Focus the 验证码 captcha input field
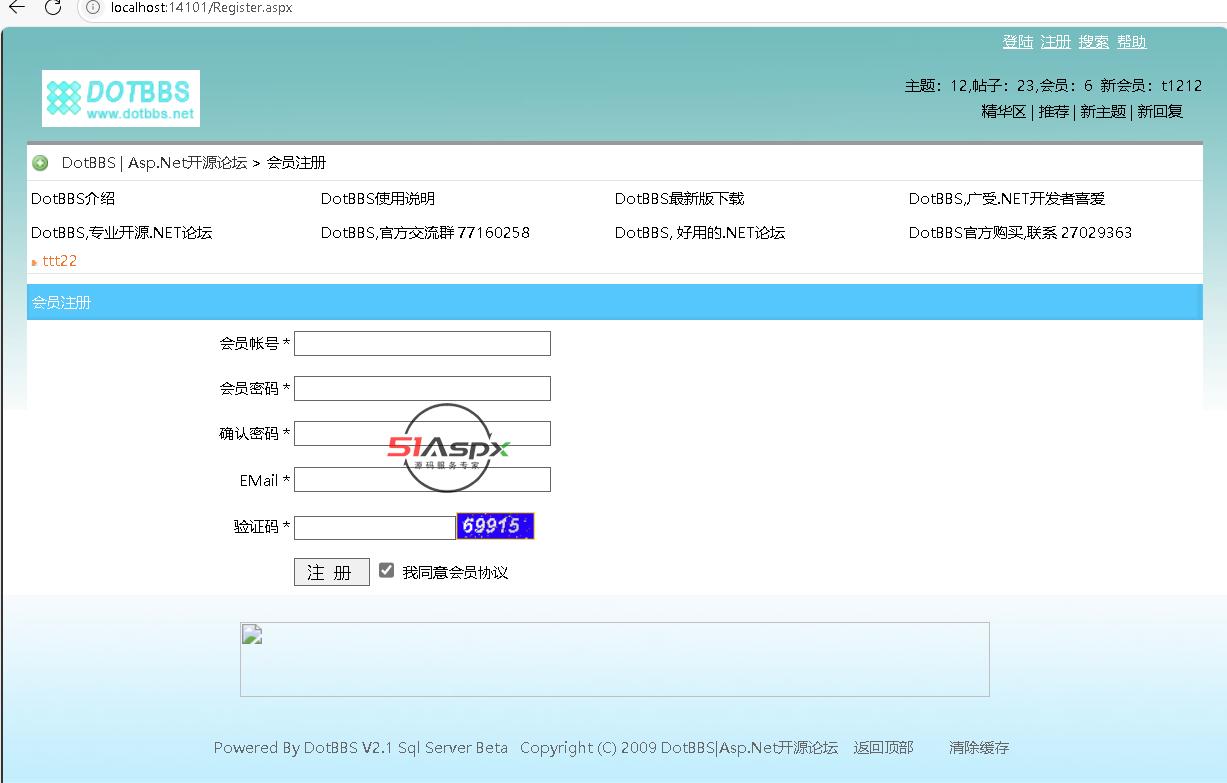This screenshot has width=1227, height=783. click(375, 527)
